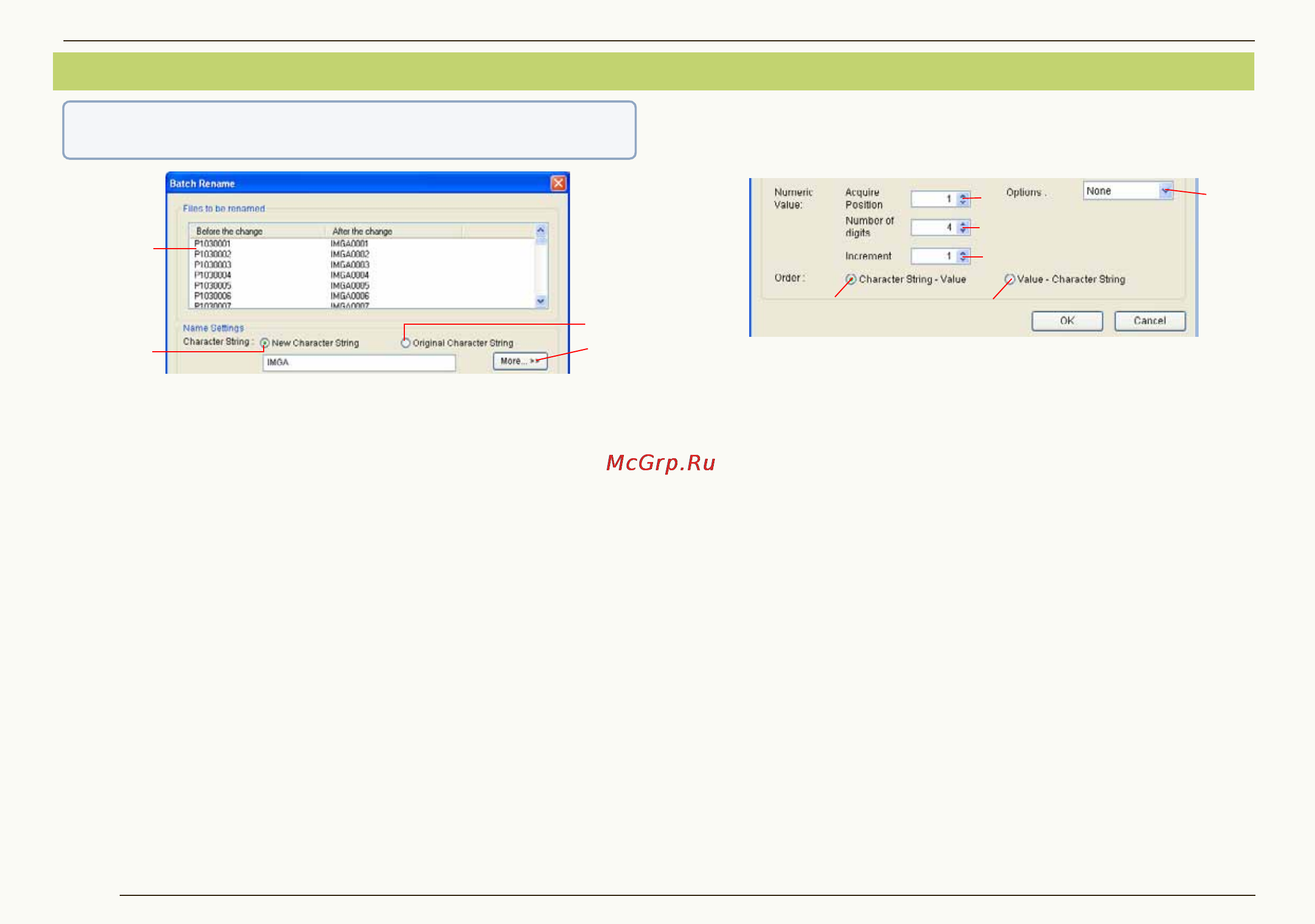The height and width of the screenshot is (924, 1315).
Task: Open the Options None dropdown
Action: (1166, 191)
